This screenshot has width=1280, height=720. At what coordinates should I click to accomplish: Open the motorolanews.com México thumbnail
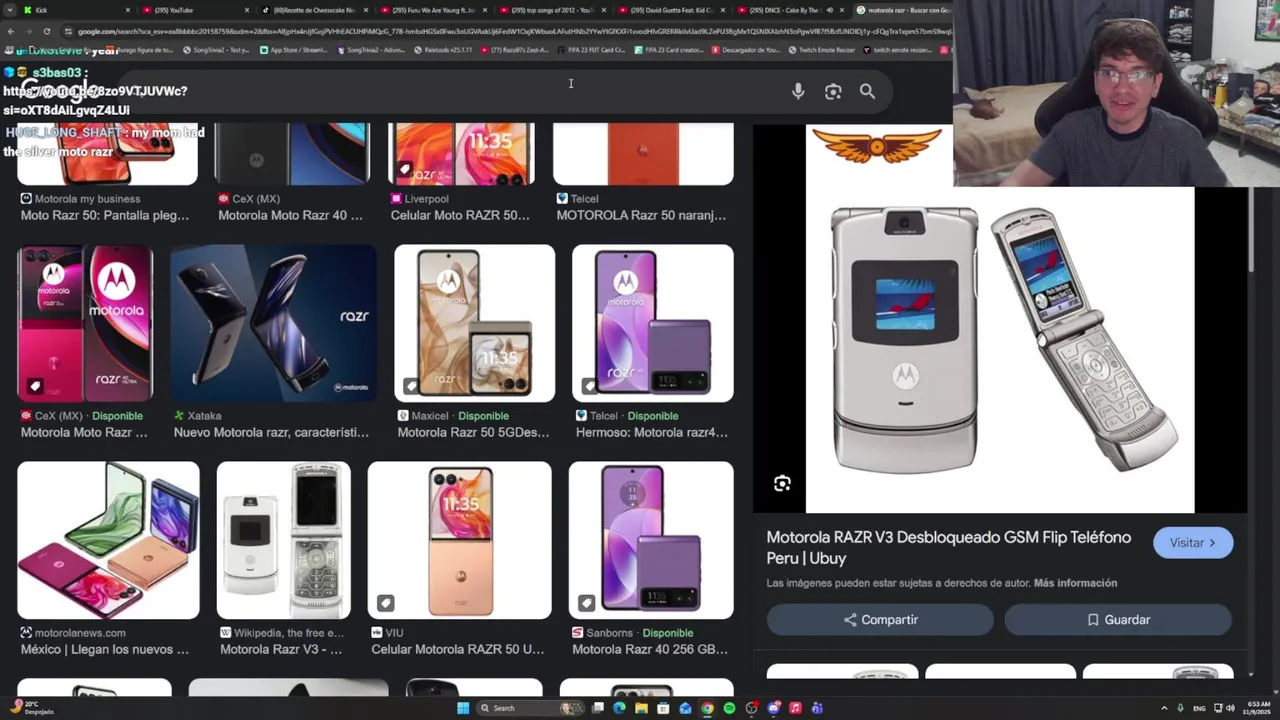[108, 540]
